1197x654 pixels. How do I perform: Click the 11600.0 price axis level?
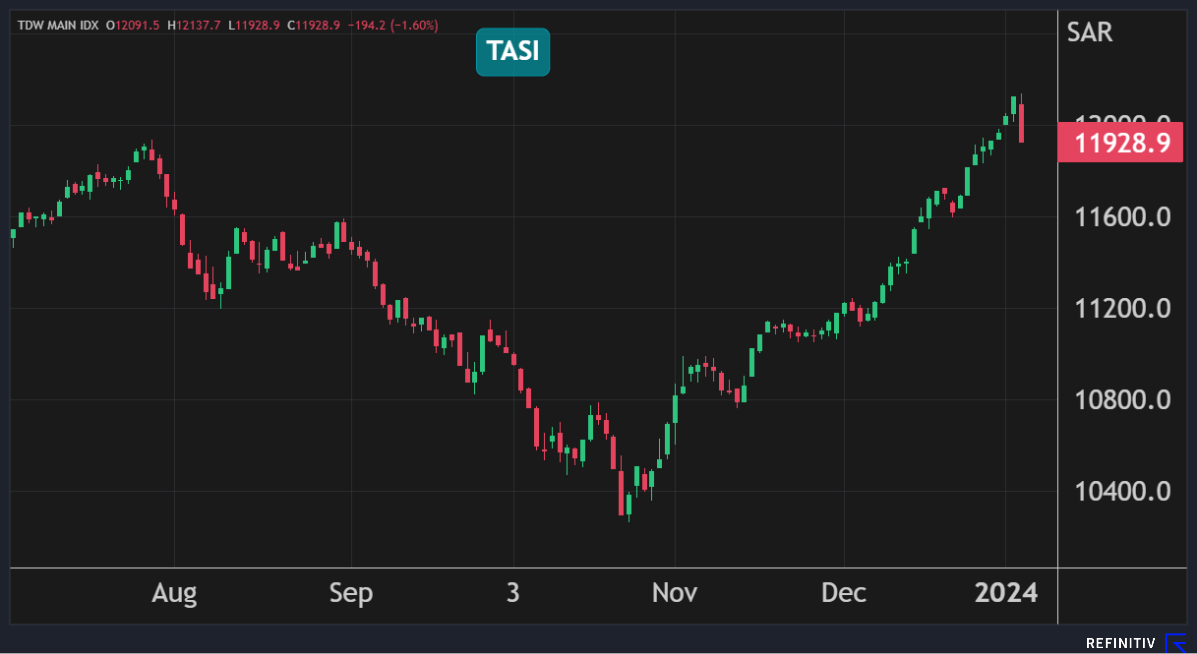pyautogui.click(x=1121, y=216)
